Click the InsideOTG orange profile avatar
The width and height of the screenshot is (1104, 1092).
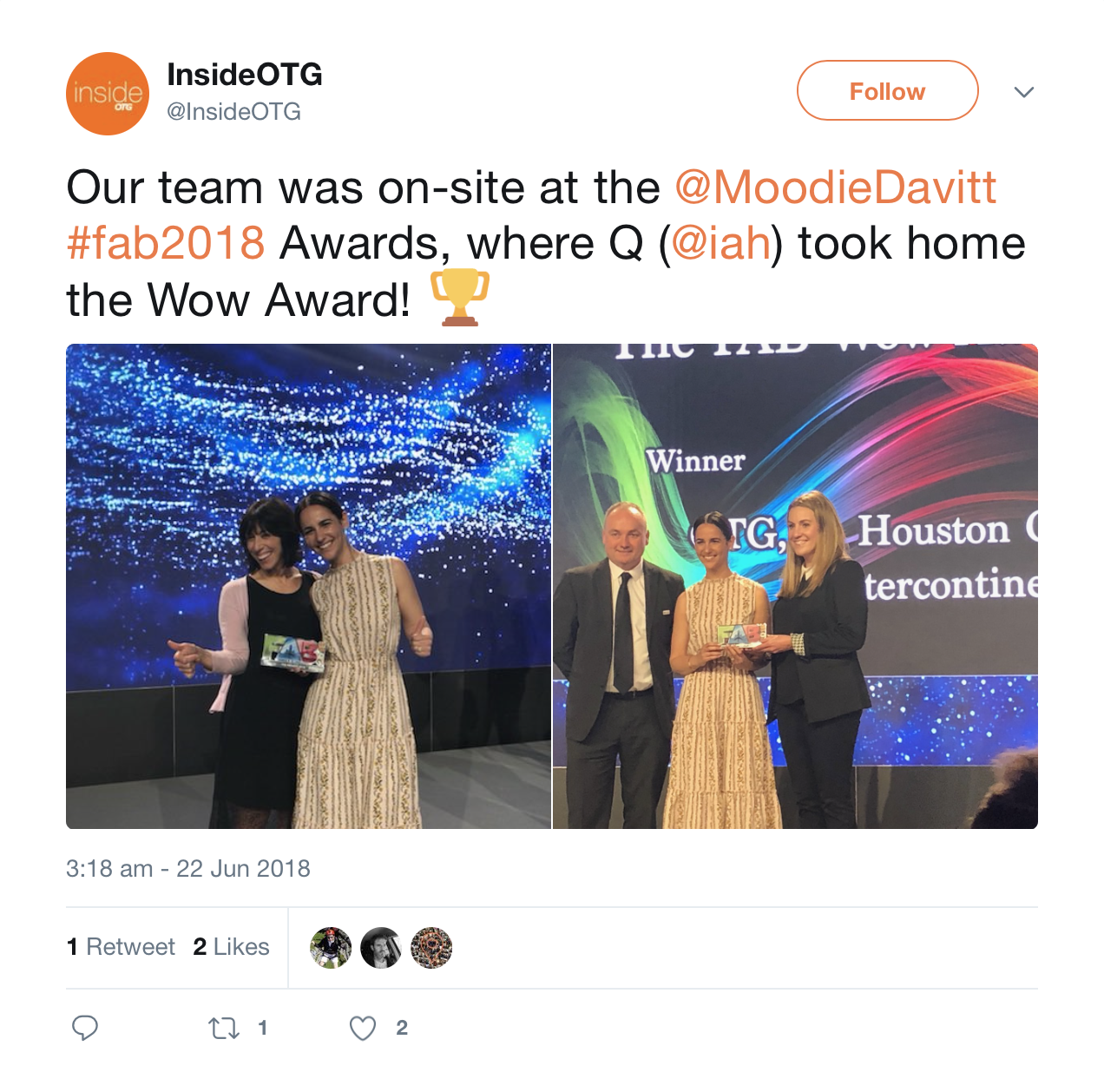point(108,94)
